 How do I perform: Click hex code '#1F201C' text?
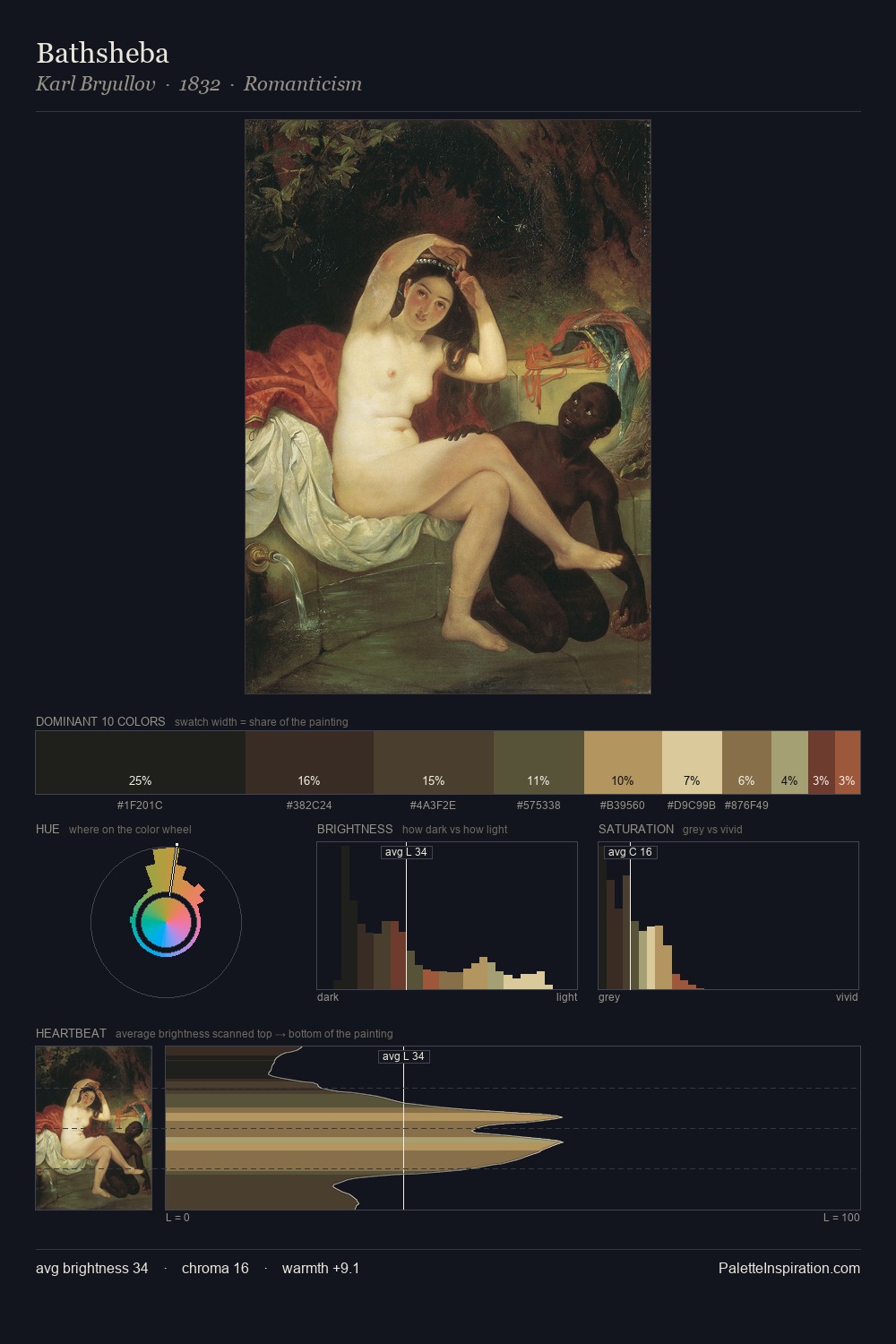[x=140, y=806]
